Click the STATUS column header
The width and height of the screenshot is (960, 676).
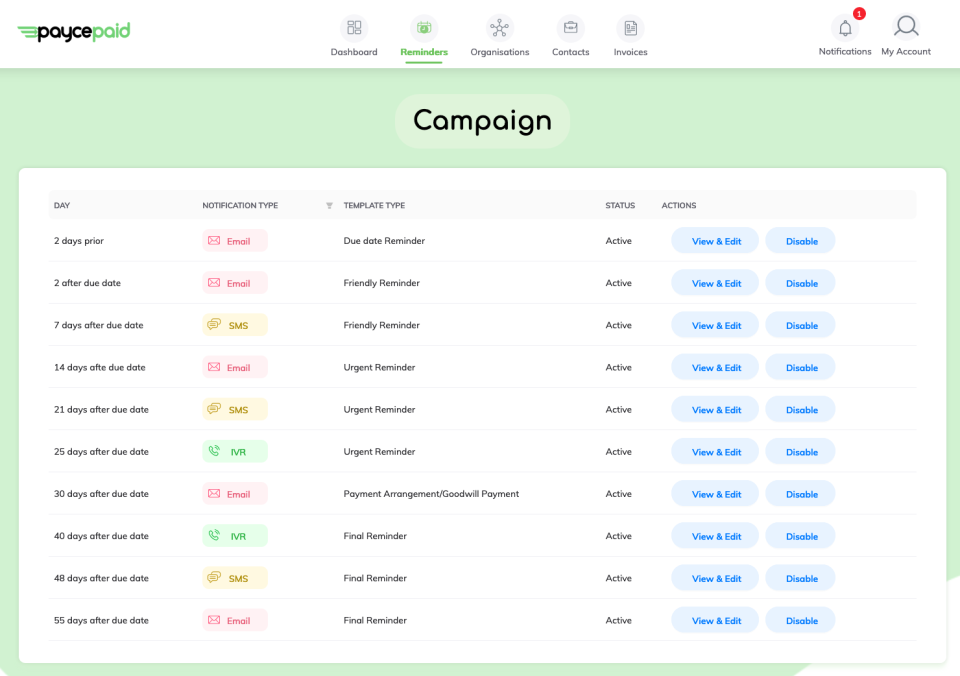[x=620, y=206]
